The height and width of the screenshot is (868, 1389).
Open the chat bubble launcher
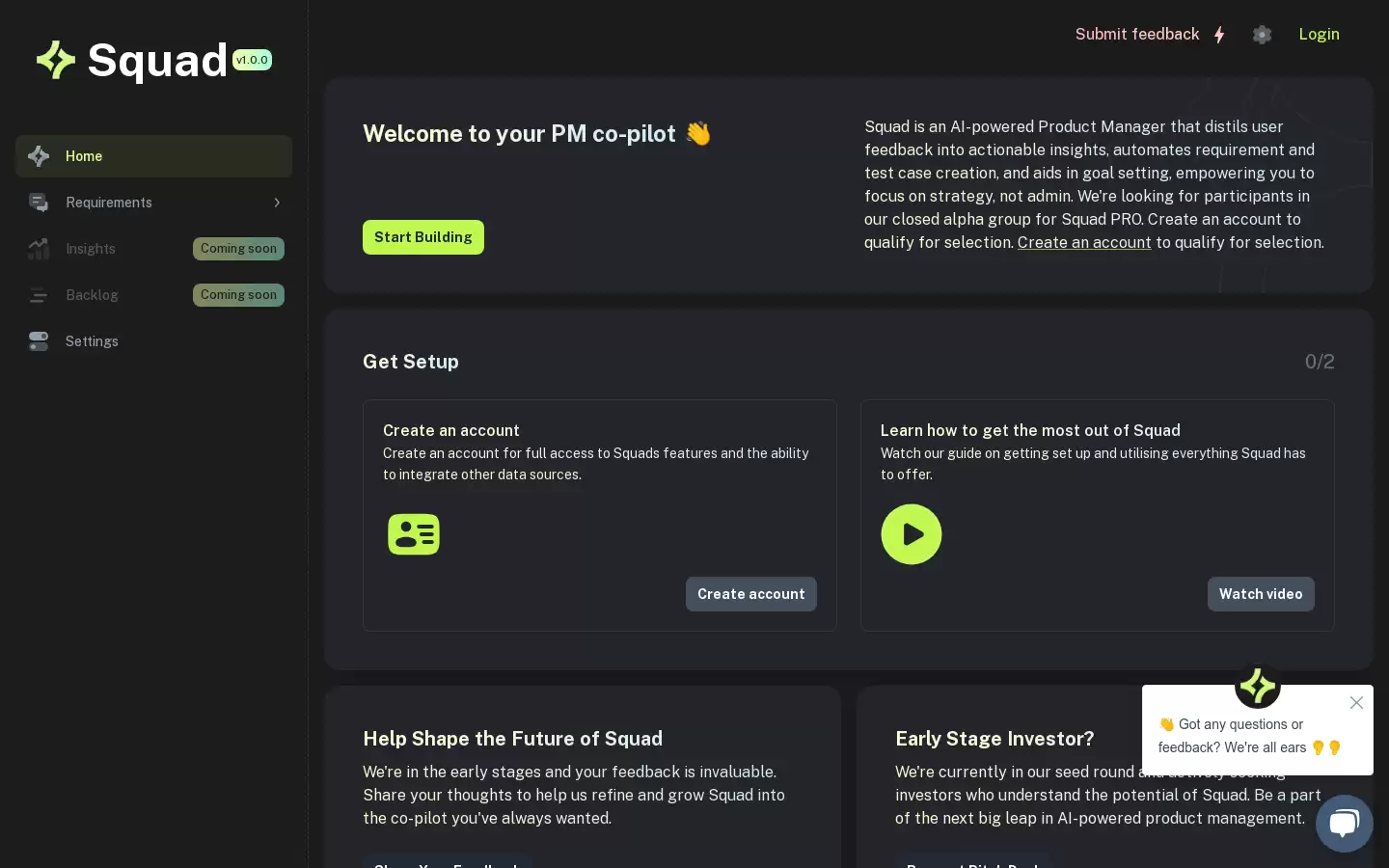1344,823
